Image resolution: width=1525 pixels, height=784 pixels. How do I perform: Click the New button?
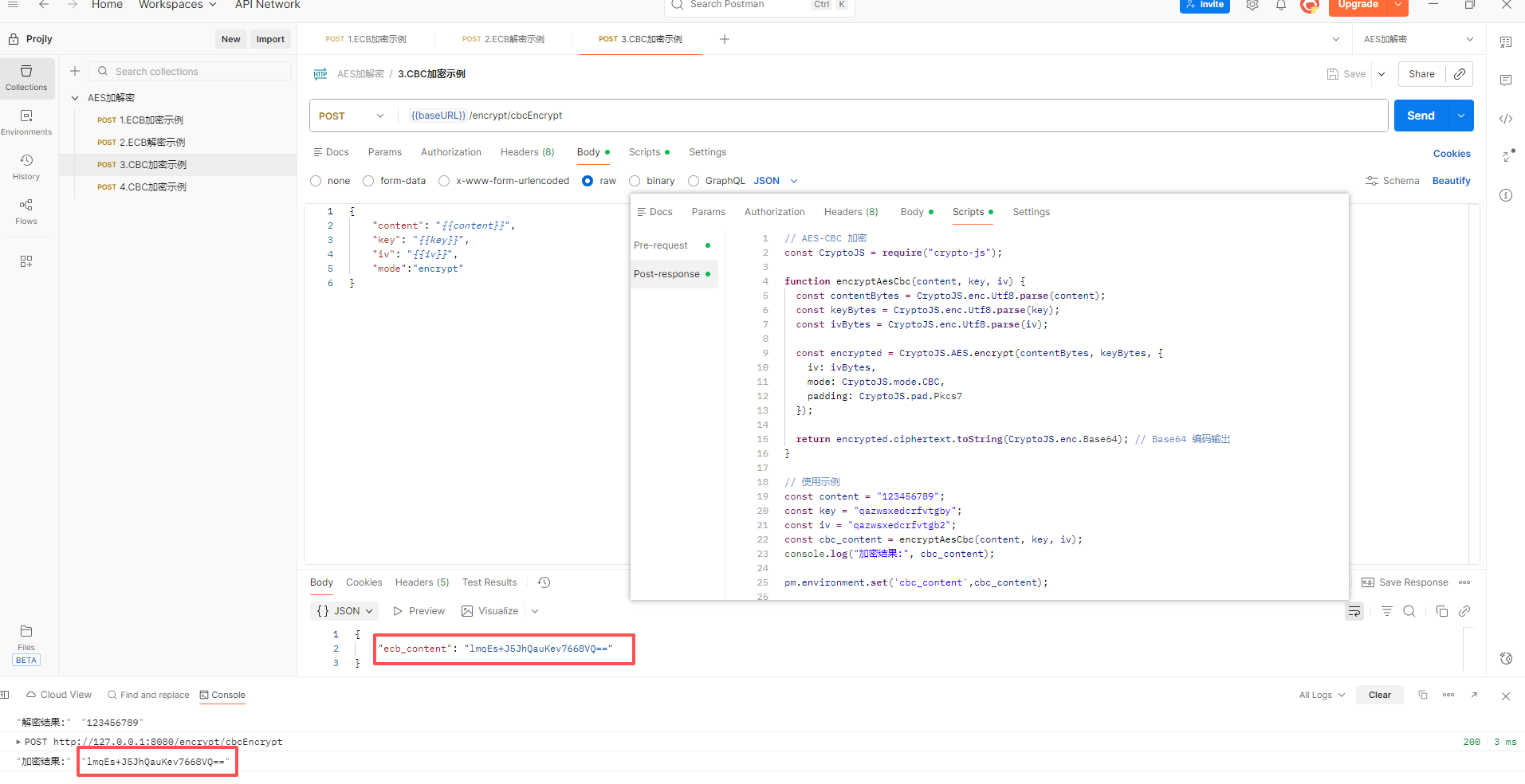coord(230,39)
